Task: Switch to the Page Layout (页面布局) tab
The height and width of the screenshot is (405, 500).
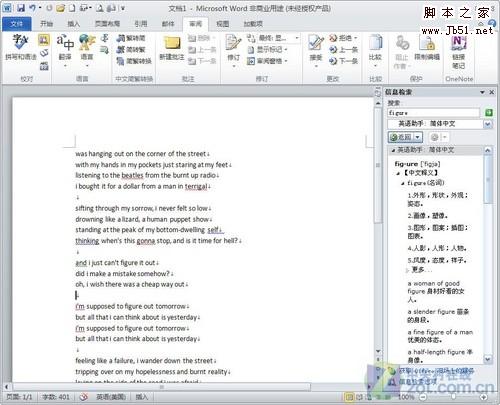Action: [107, 24]
